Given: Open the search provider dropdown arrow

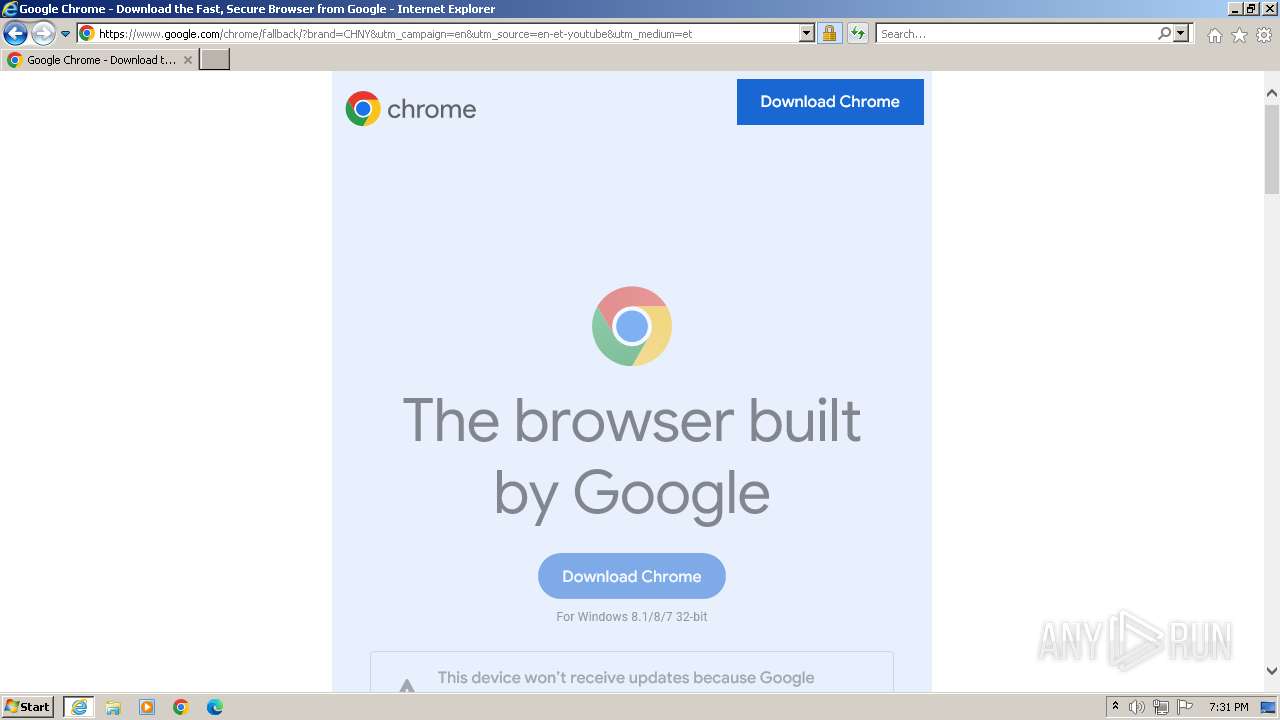Looking at the screenshot, I should pyautogui.click(x=1181, y=33).
